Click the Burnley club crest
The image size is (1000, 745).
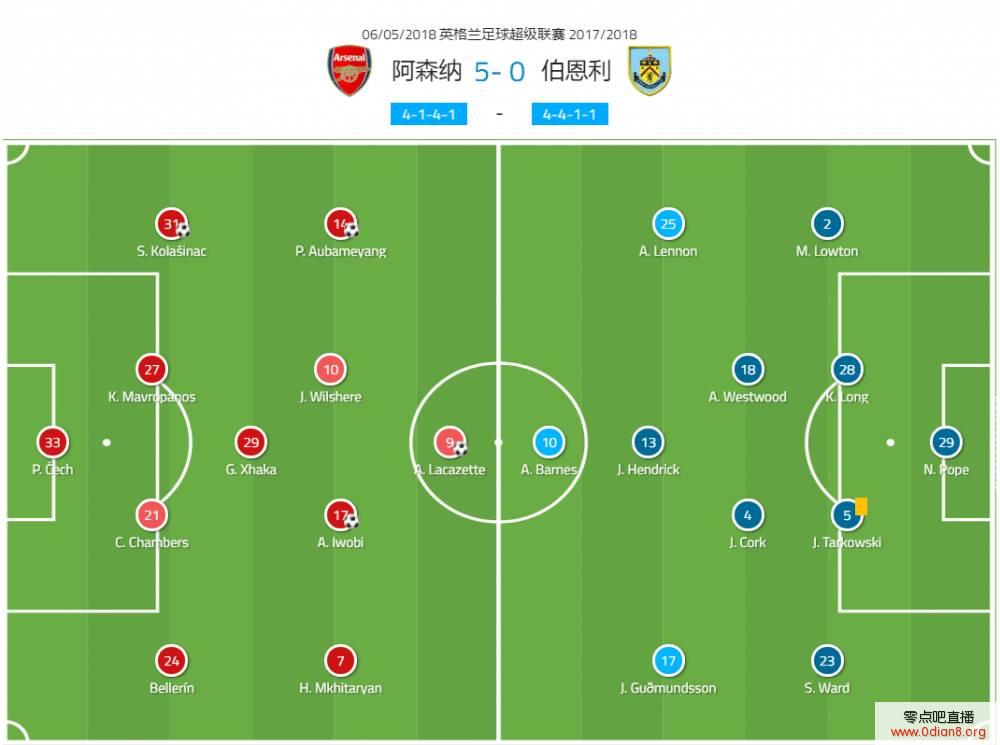pyautogui.click(x=649, y=70)
